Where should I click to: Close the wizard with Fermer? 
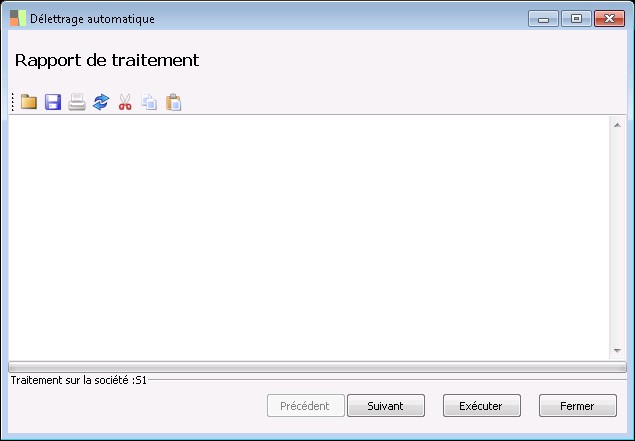pos(577,406)
